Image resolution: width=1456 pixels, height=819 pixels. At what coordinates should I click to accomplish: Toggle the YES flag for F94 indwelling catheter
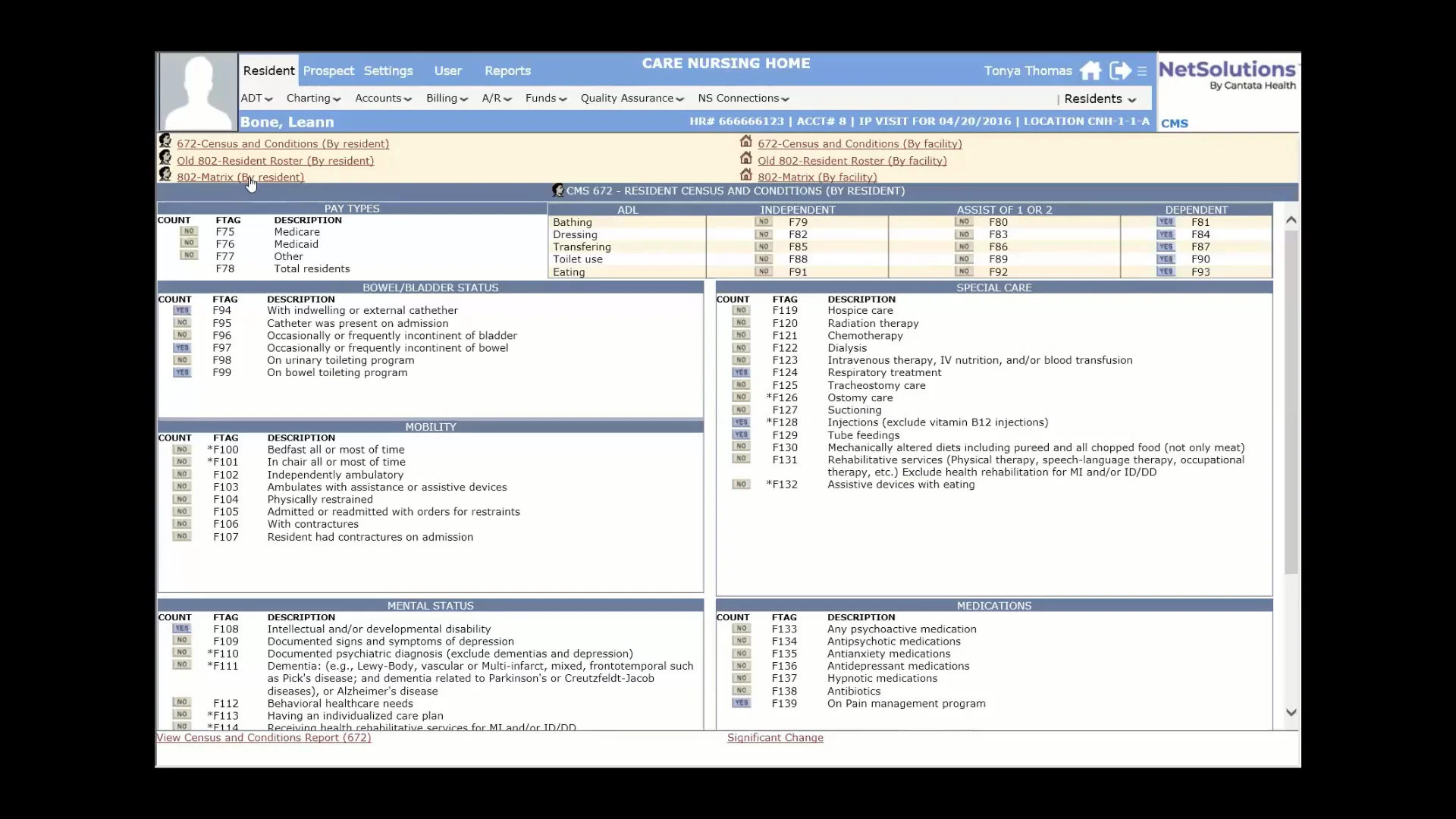point(181,309)
